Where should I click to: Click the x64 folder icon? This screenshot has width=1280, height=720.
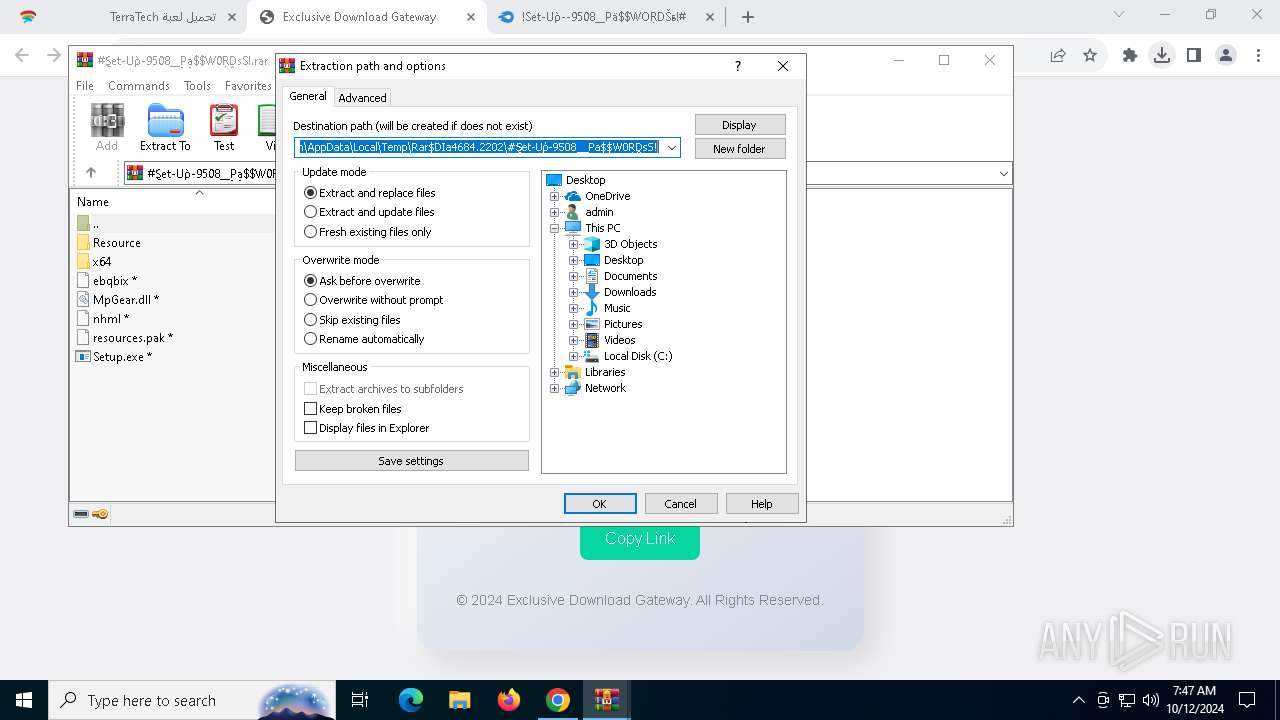(84, 262)
